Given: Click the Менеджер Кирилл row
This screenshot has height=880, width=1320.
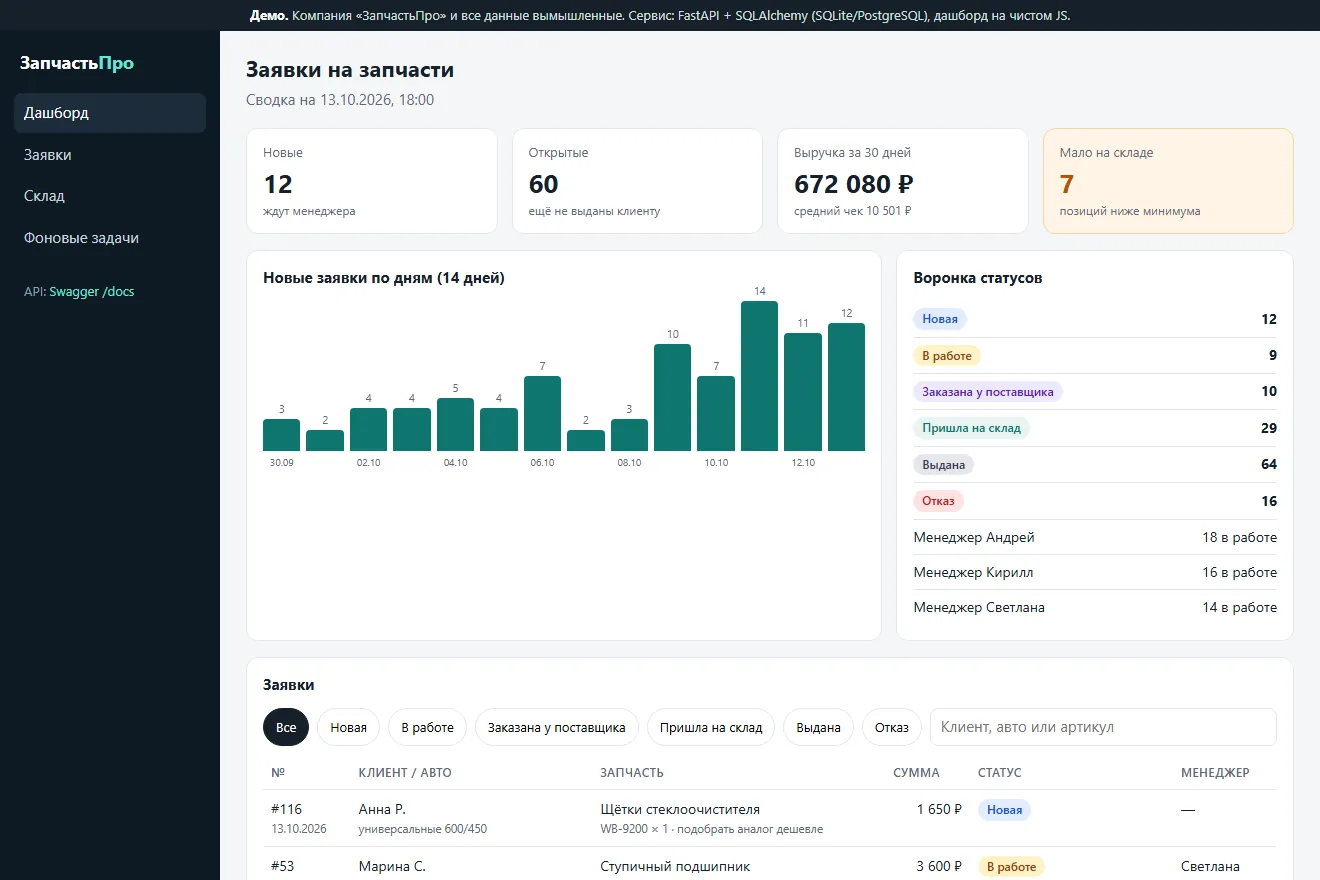Looking at the screenshot, I should click(x=1095, y=572).
